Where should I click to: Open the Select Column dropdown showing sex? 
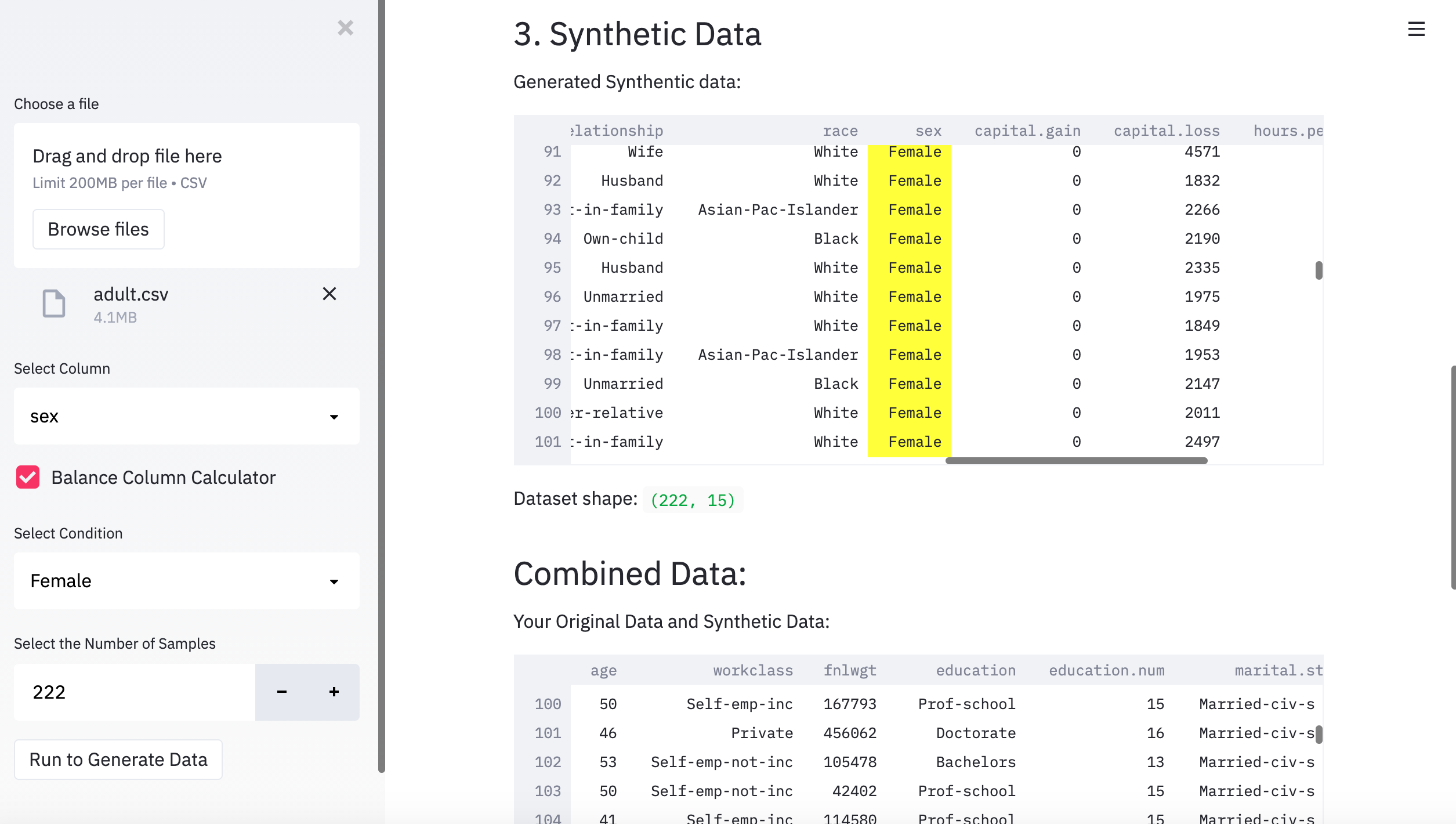pyautogui.click(x=186, y=416)
